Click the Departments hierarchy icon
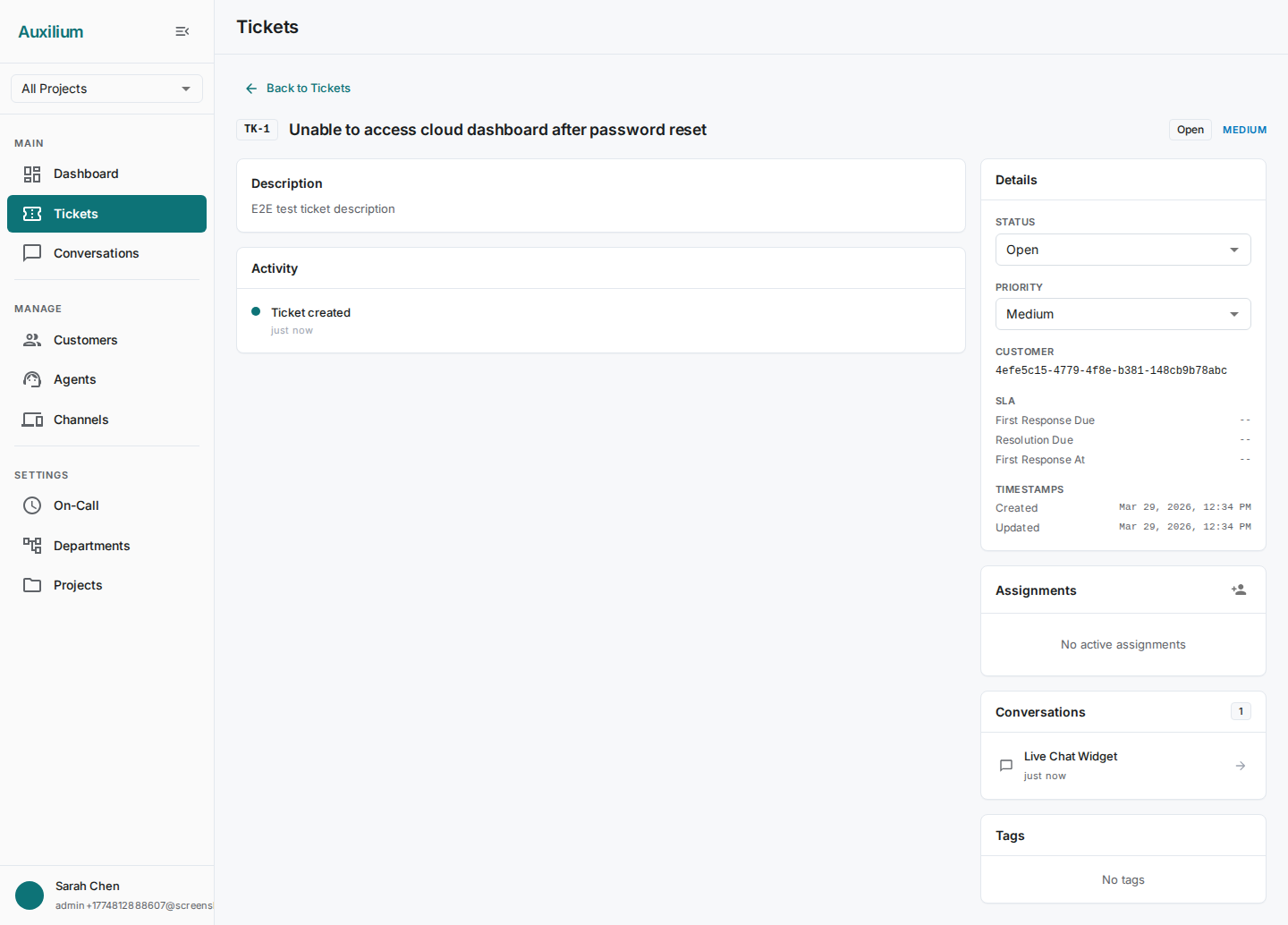Screen dimensions: 1288x925 (32, 546)
